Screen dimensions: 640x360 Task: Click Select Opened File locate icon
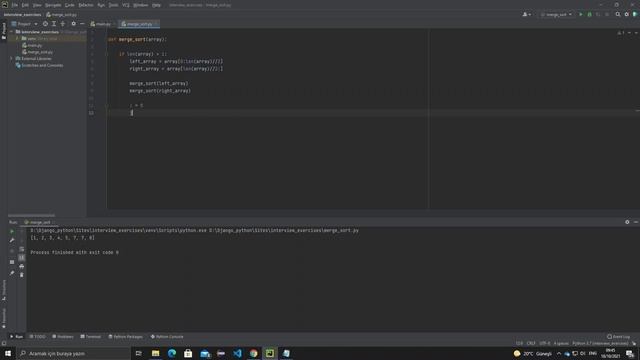point(45,24)
